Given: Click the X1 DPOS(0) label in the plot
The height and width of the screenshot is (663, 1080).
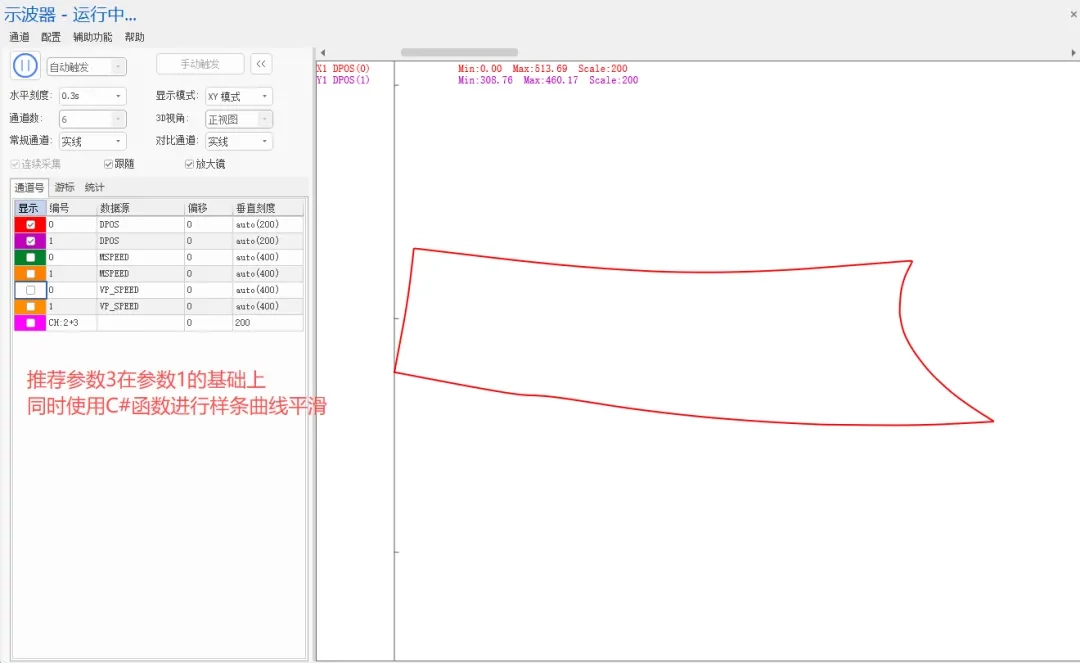Looking at the screenshot, I should coord(343,69).
